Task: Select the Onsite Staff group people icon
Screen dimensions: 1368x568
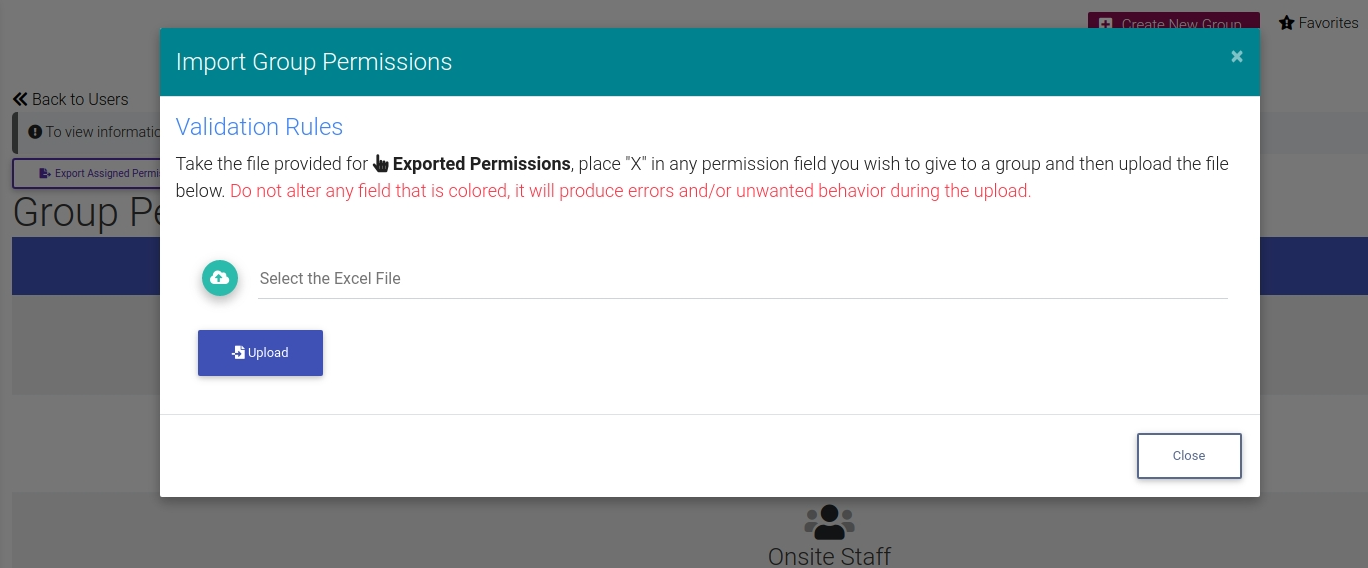Action: pos(829,521)
